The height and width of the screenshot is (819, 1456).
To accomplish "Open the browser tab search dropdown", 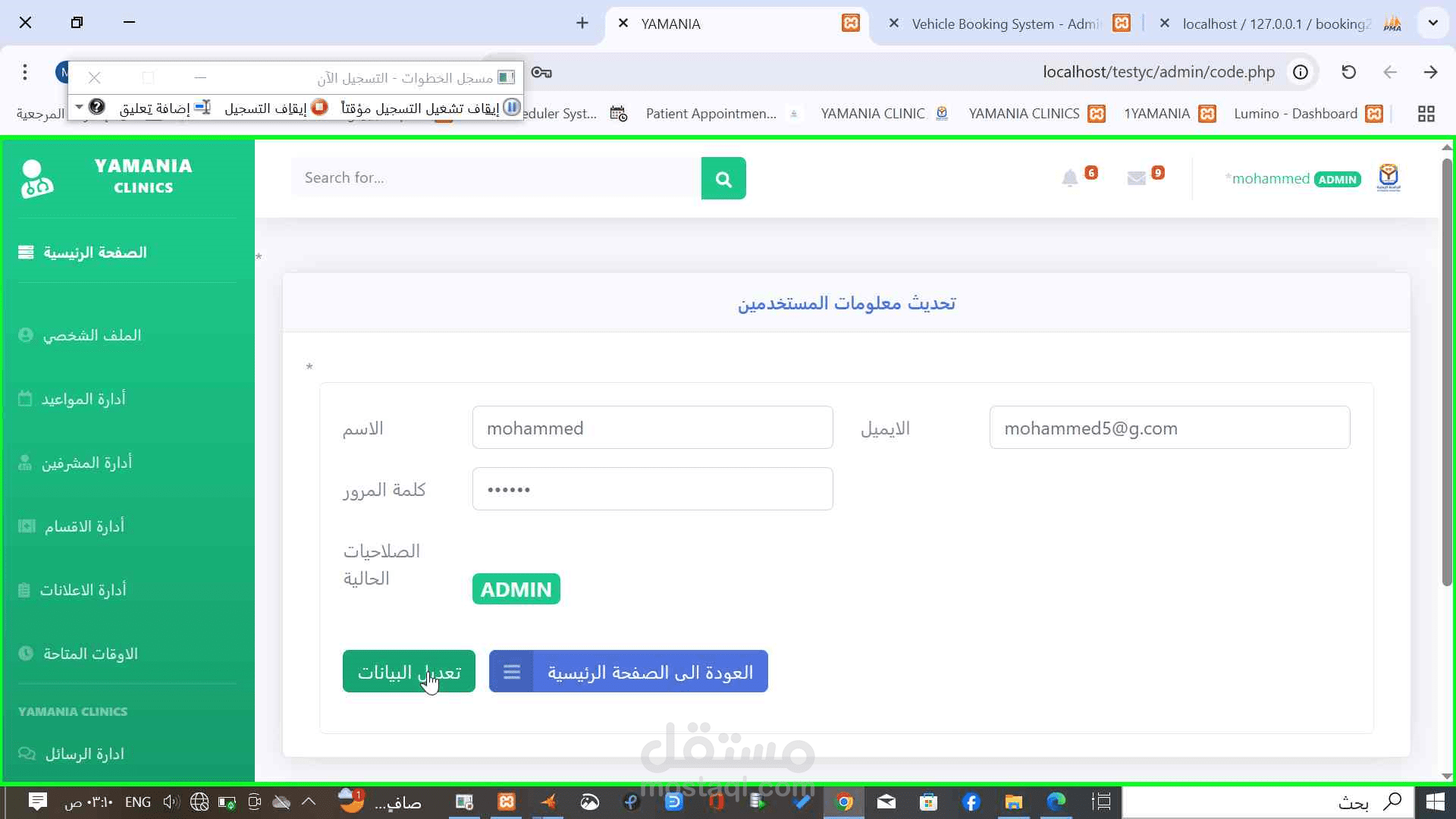I will [1432, 23].
